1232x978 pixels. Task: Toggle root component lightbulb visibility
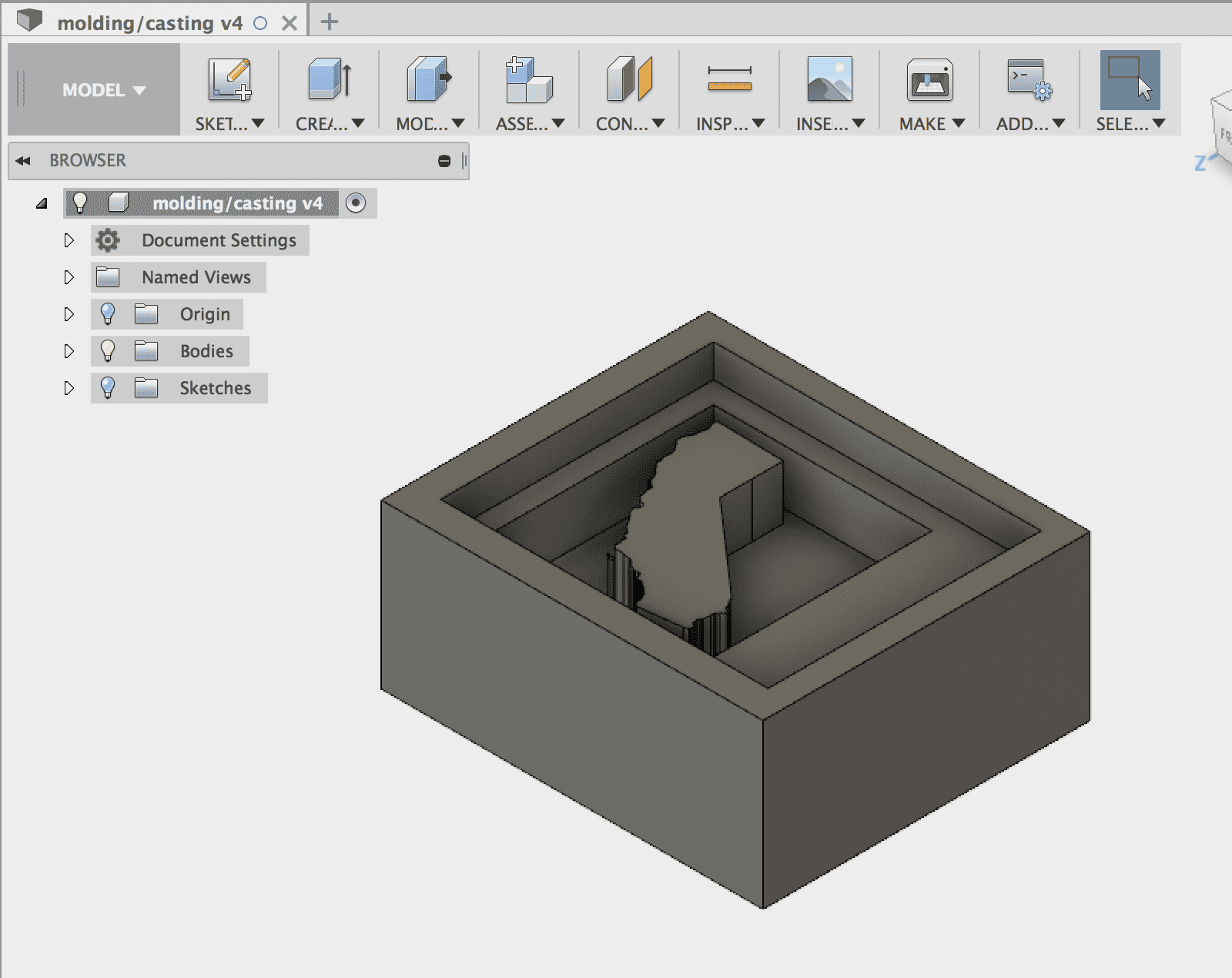coord(80,203)
